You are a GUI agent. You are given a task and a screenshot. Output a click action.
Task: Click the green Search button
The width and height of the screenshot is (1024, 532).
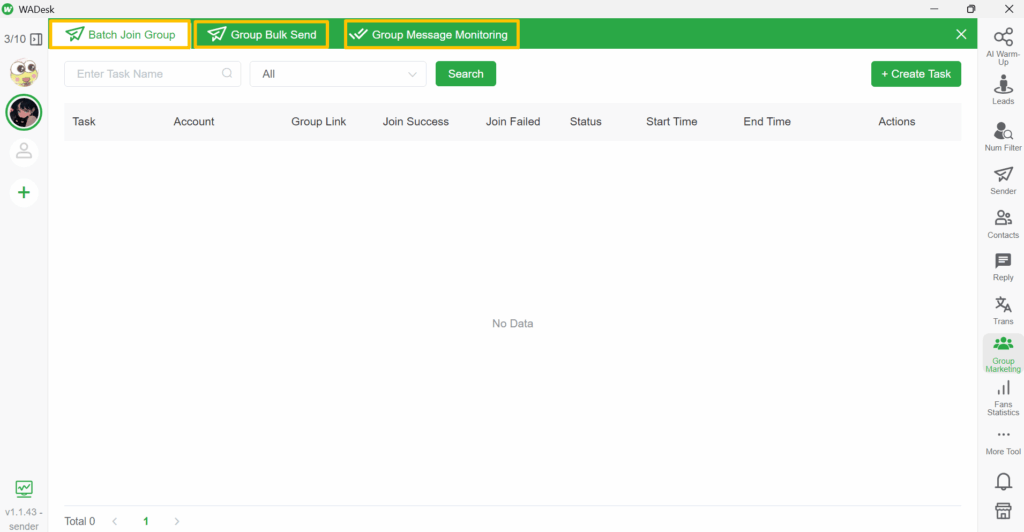466,74
